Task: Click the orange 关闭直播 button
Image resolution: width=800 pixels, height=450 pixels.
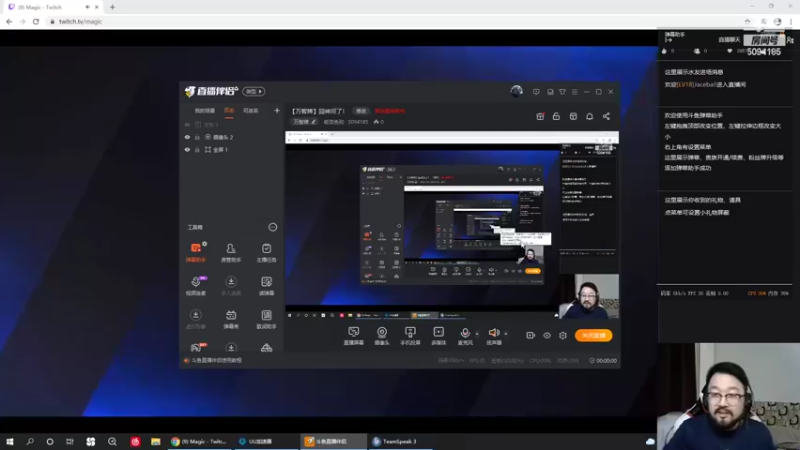Action: coord(593,335)
